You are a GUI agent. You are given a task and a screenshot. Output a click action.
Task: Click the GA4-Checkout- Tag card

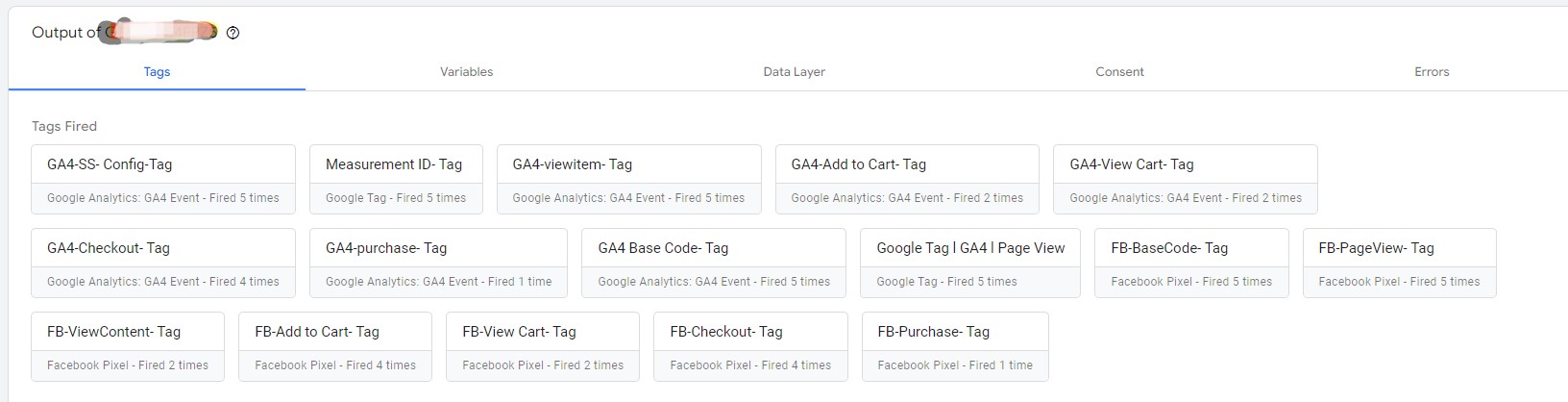(x=163, y=263)
